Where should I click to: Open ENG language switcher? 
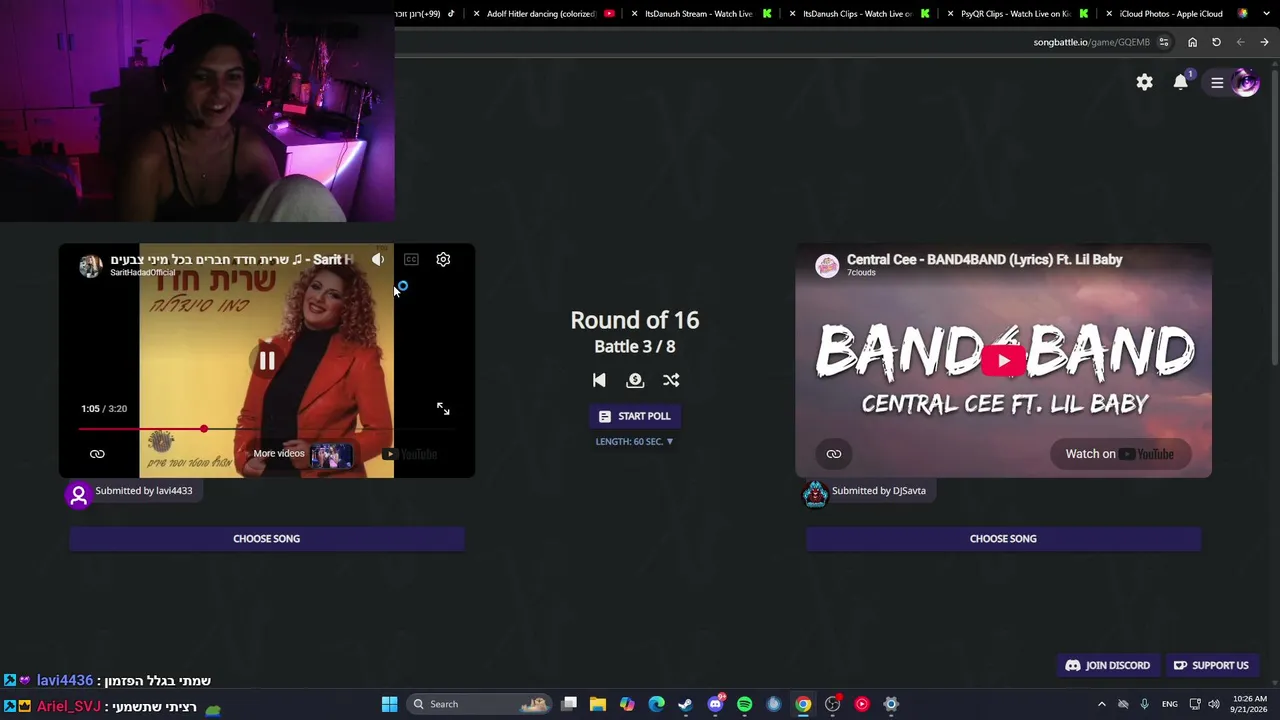pos(1169,704)
